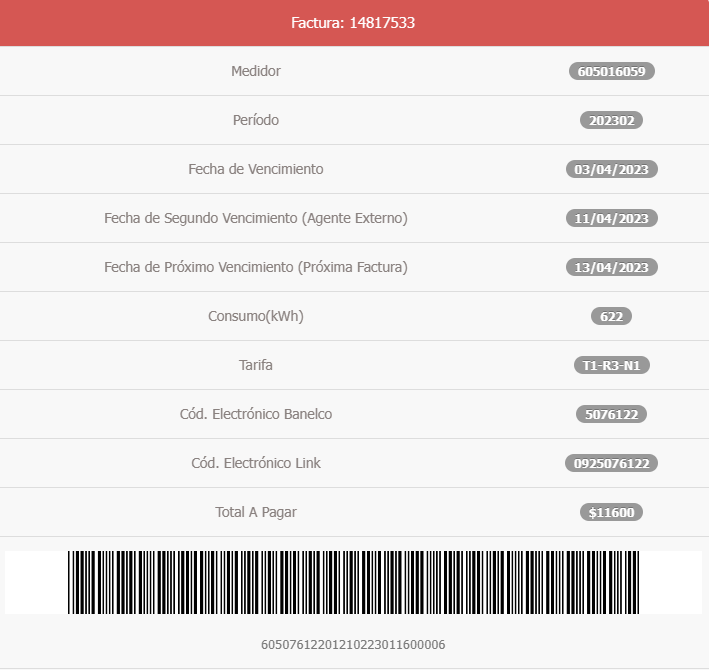
Task: Click the Período value 202302
Action: [612, 120]
